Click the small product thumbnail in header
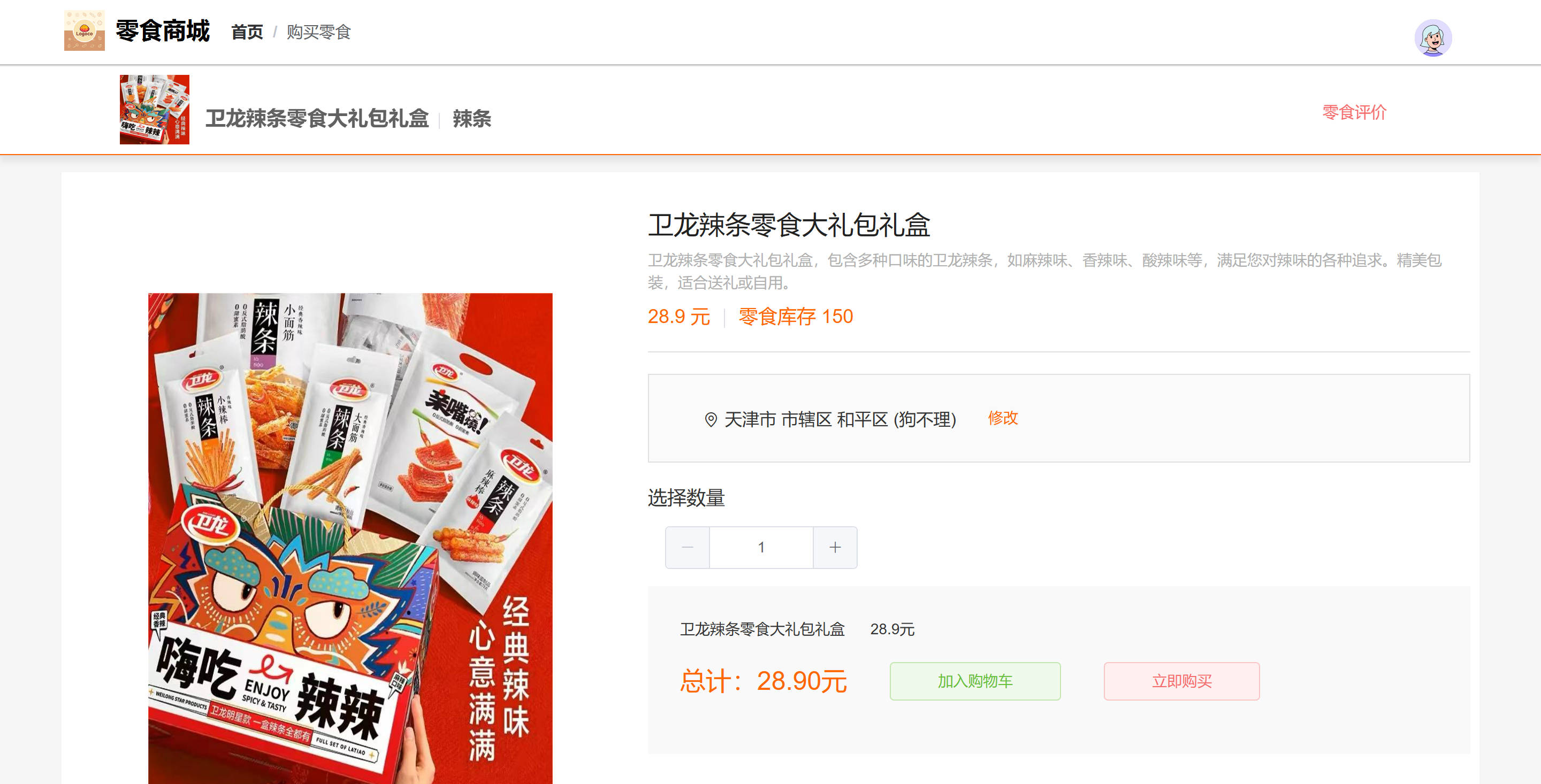The image size is (1541, 784). point(154,110)
